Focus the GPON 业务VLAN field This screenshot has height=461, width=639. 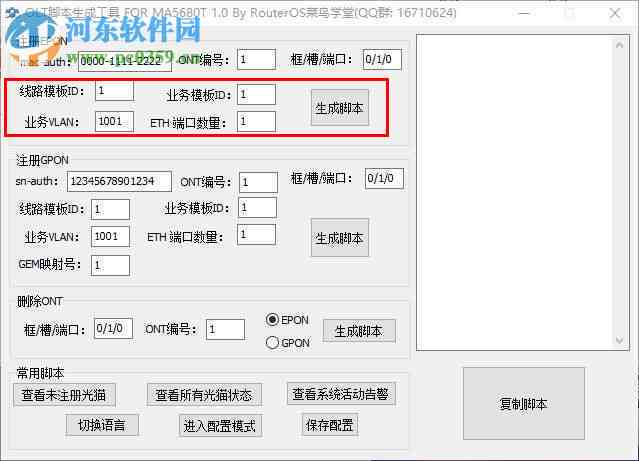click(110, 236)
